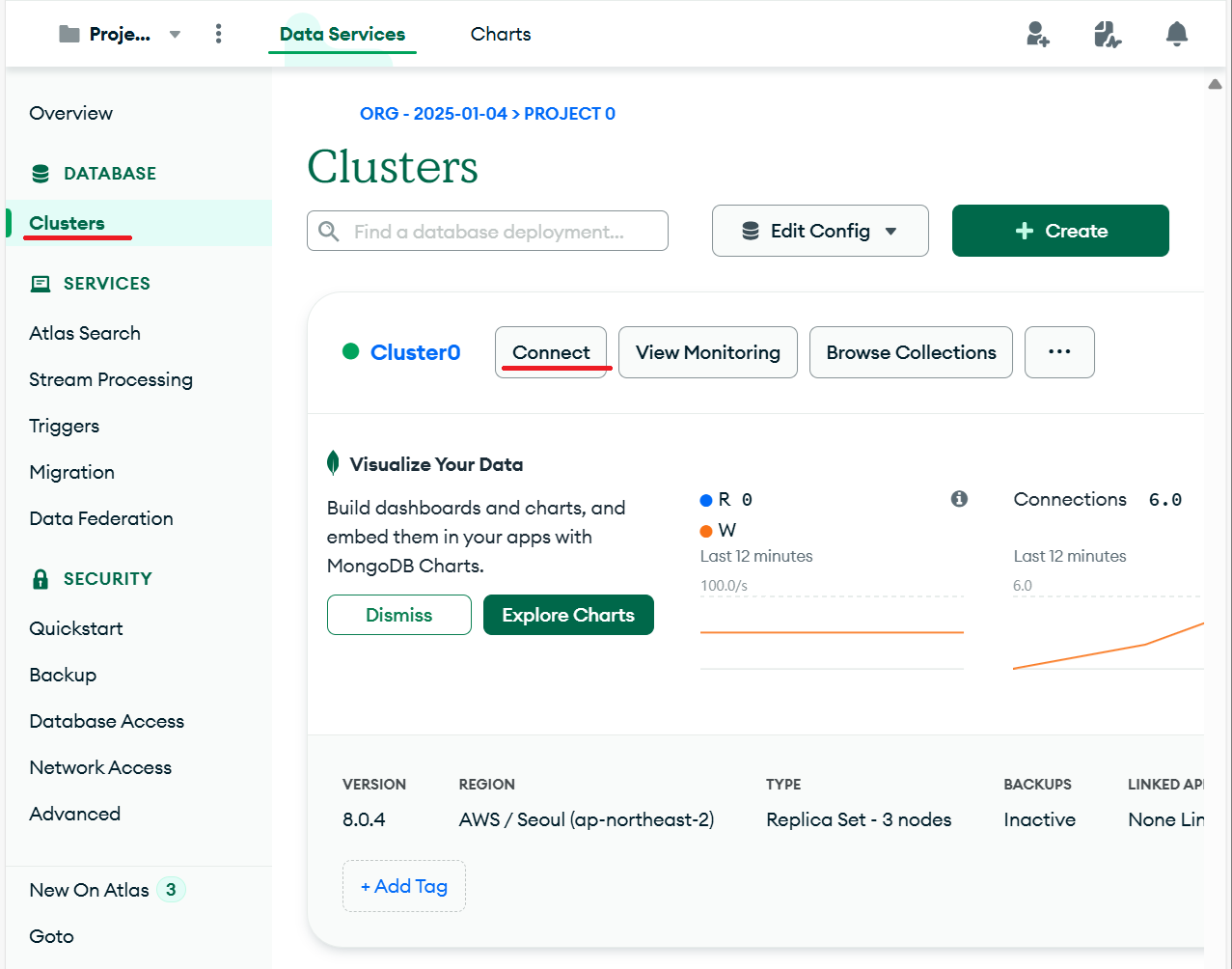Image resolution: width=1232 pixels, height=969 pixels.
Task: Click the read/write operations graph
Action: (x=832, y=632)
